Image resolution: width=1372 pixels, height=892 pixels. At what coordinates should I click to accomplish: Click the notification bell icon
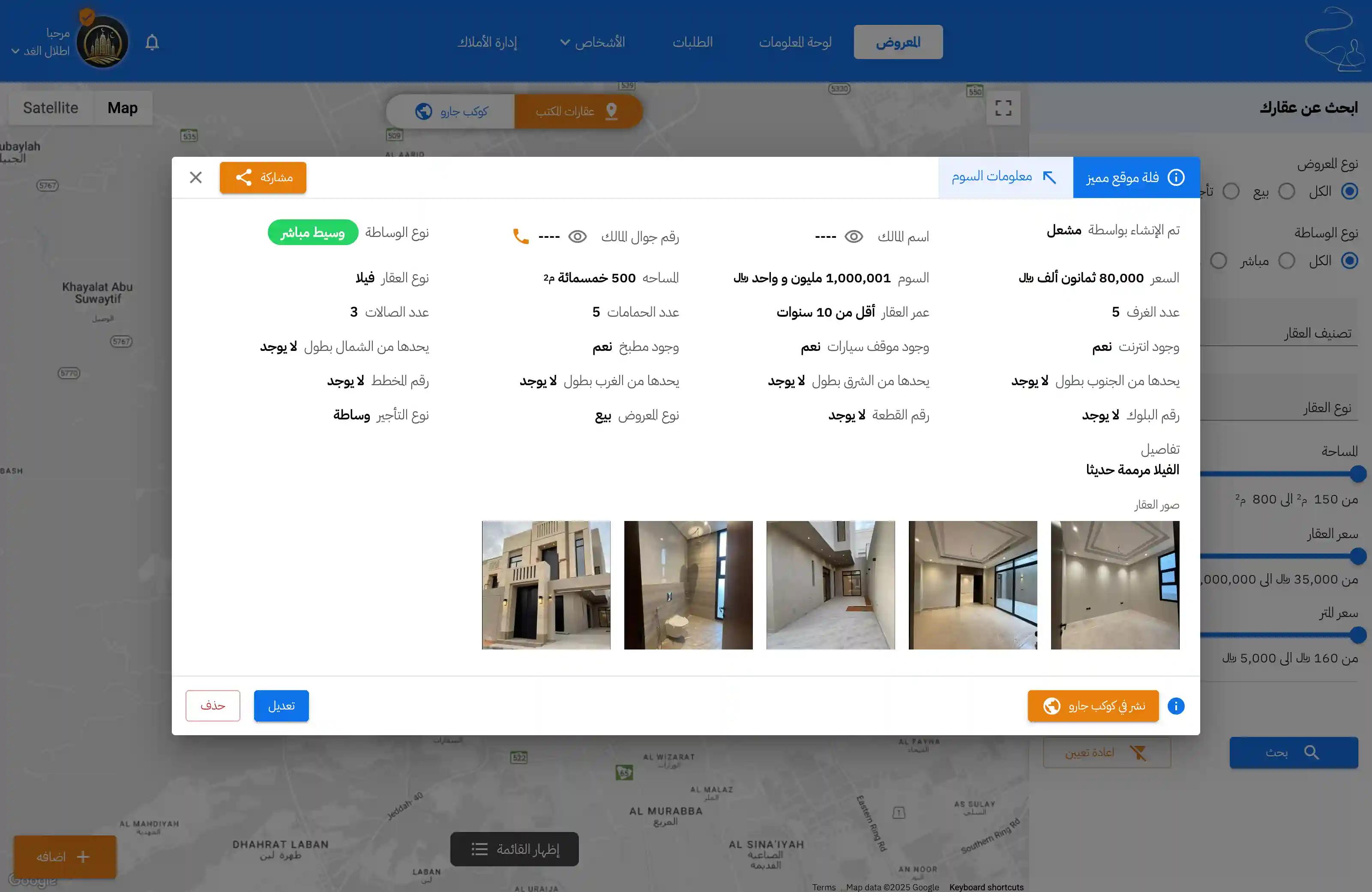pos(152,43)
